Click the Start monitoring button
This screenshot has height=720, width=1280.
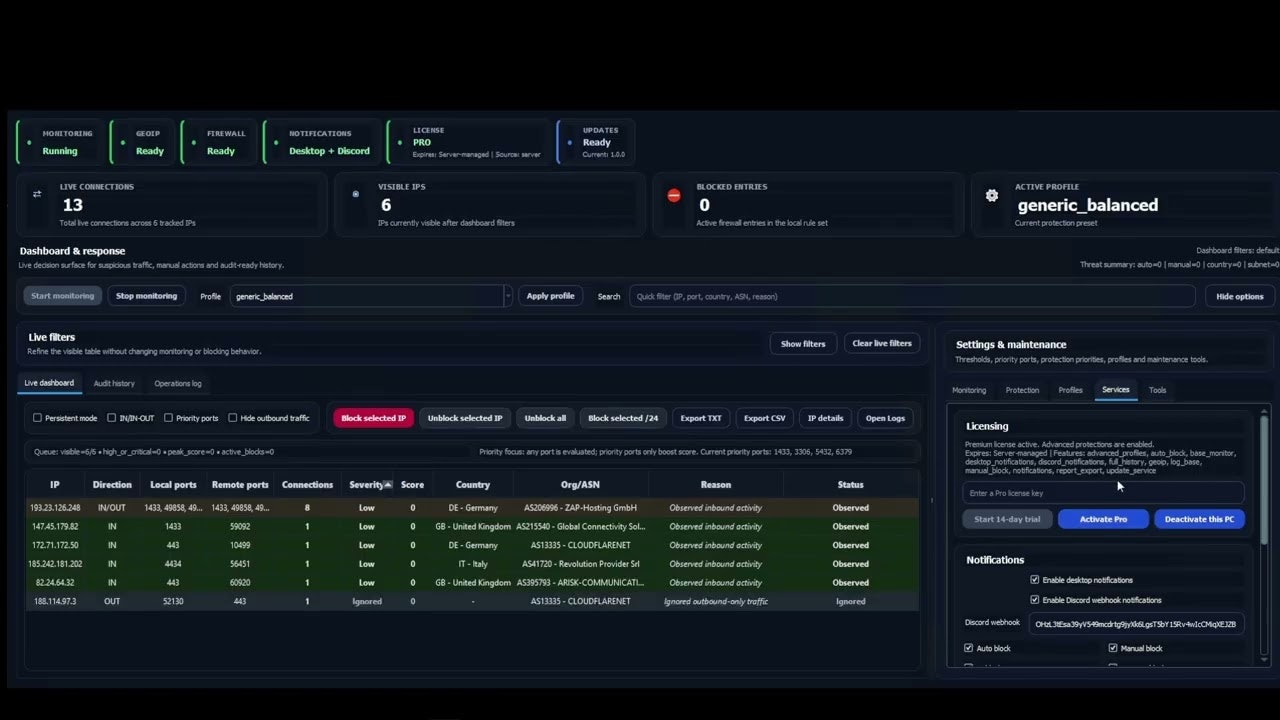[62, 296]
